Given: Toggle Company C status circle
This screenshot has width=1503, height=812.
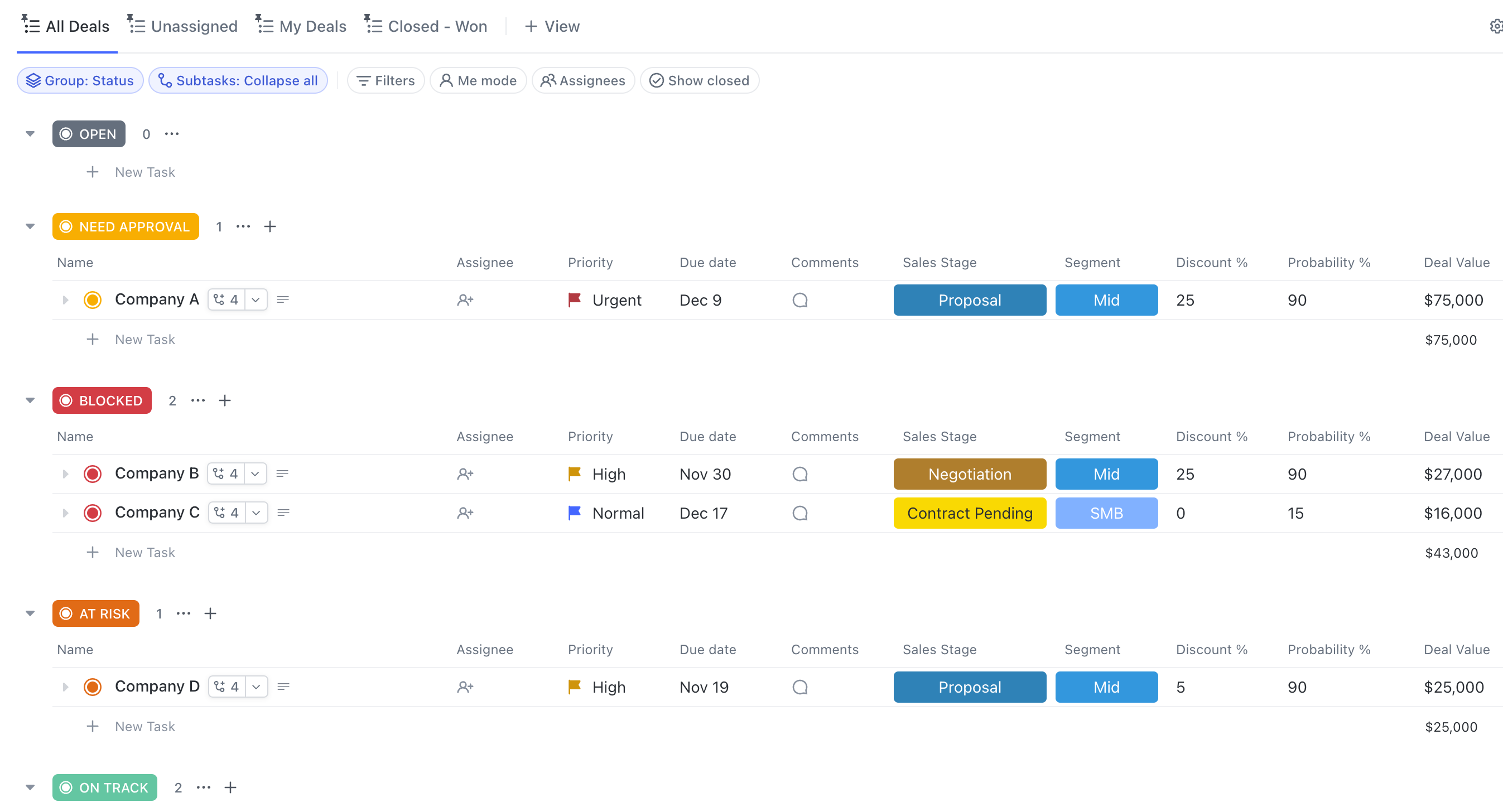Looking at the screenshot, I should pyautogui.click(x=92, y=512).
